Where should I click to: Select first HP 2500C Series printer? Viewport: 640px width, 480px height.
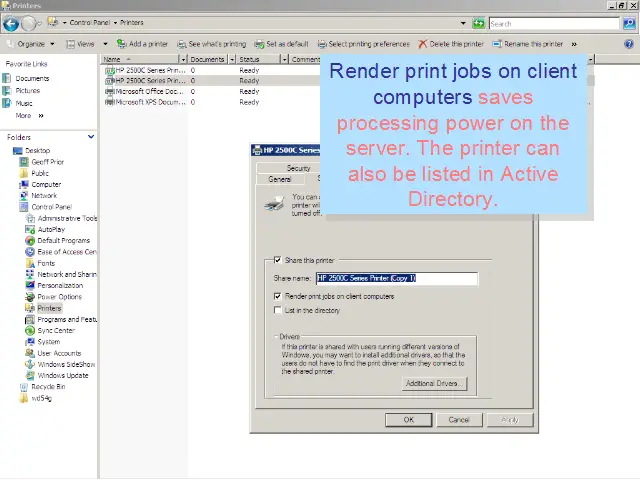(x=145, y=70)
